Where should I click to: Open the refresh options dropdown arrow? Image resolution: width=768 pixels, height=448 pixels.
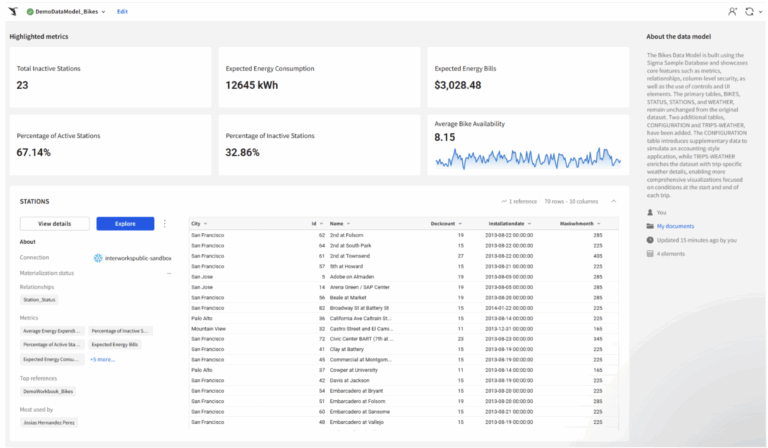click(x=759, y=11)
